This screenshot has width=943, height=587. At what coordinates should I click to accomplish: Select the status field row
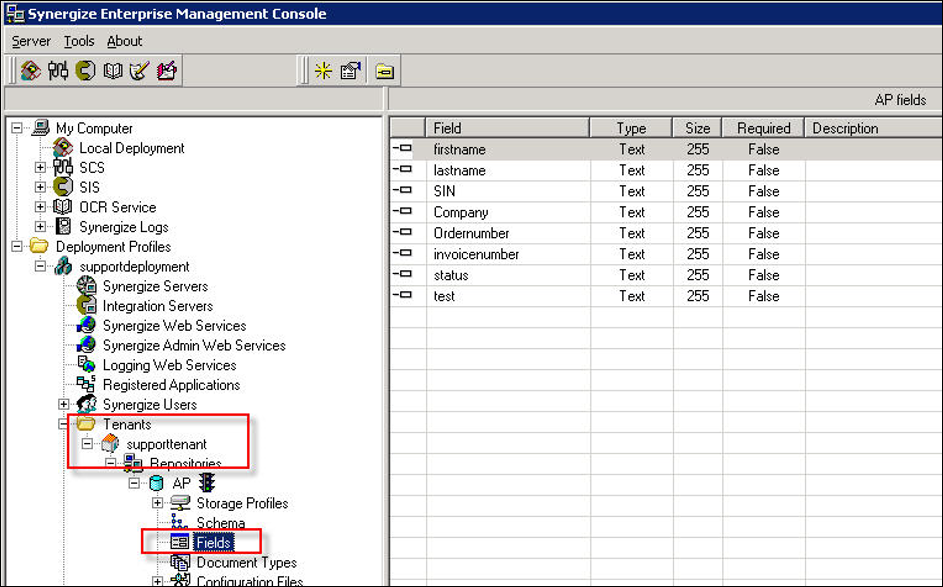pos(666,275)
